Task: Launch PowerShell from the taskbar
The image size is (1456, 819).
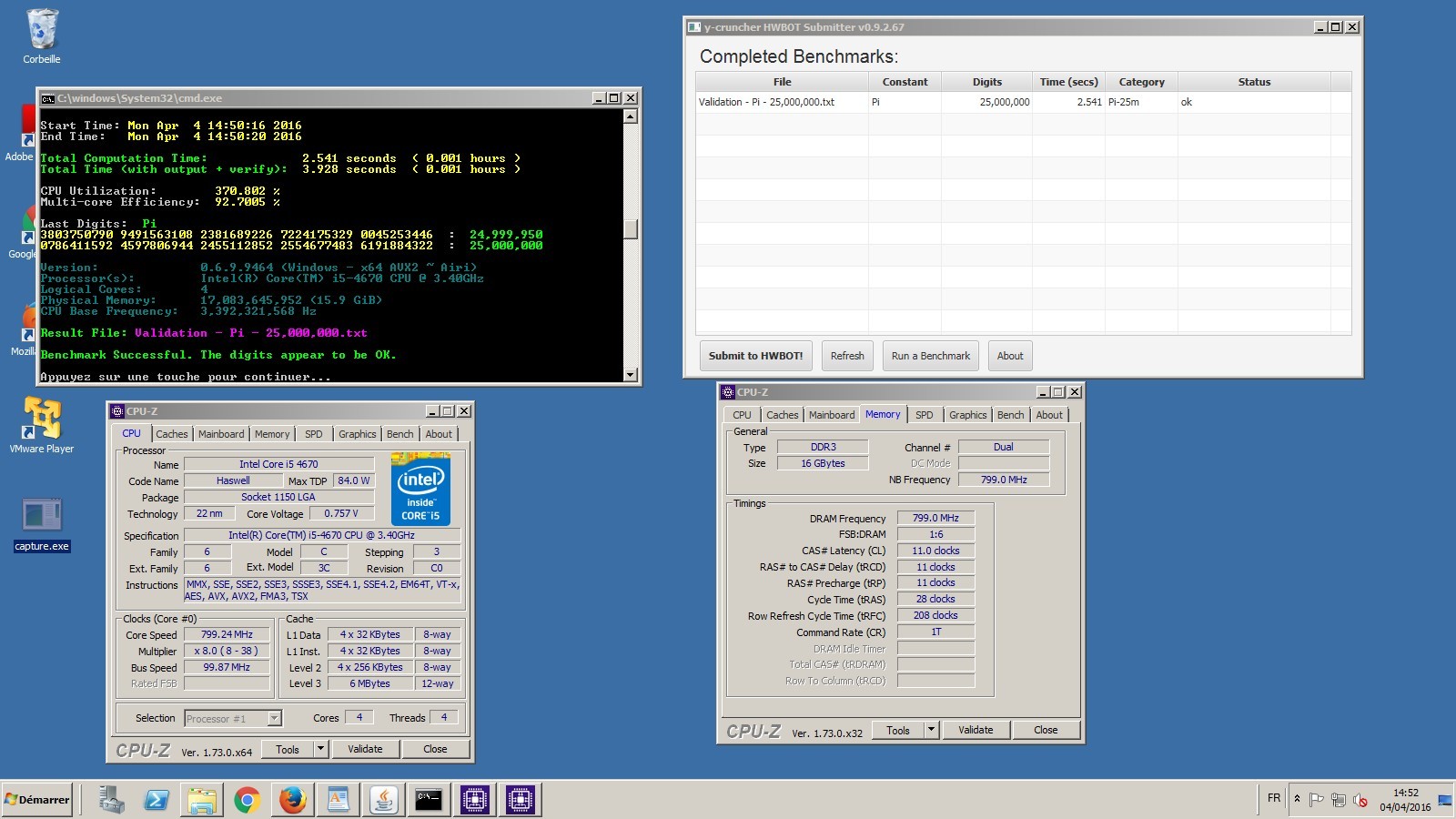Action: click(157, 800)
